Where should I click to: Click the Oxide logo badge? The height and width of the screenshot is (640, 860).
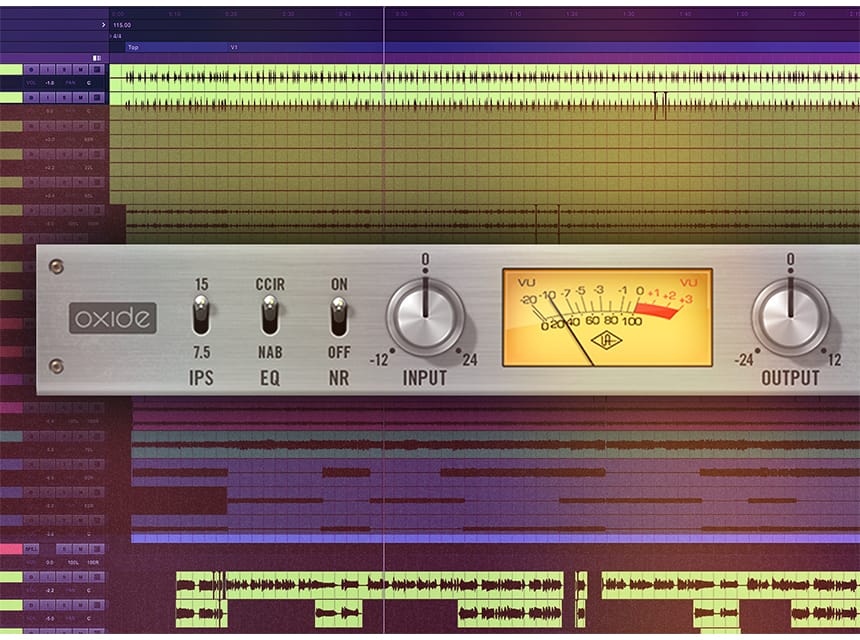[x=112, y=318]
